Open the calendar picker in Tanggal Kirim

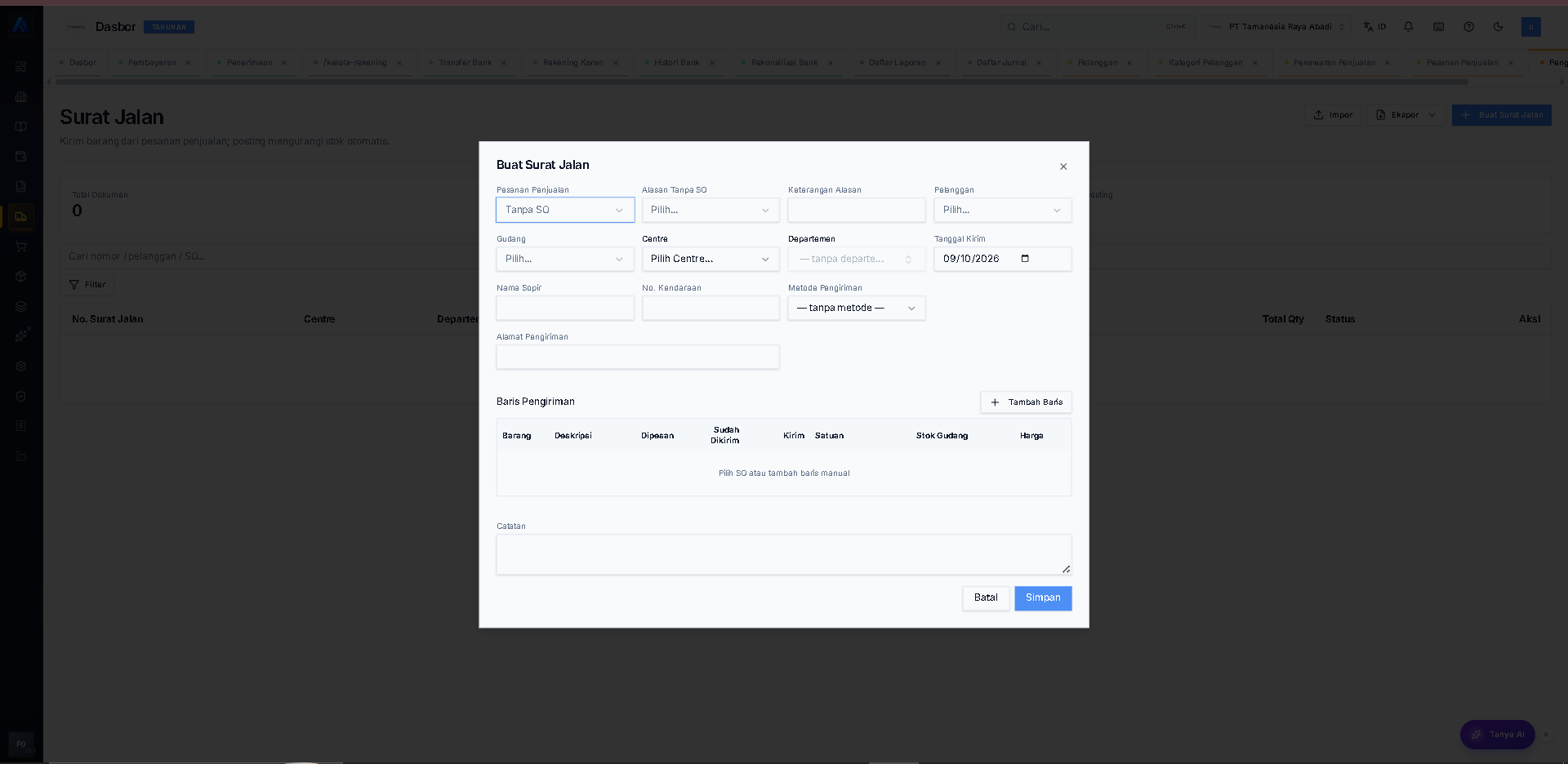[1026, 259]
